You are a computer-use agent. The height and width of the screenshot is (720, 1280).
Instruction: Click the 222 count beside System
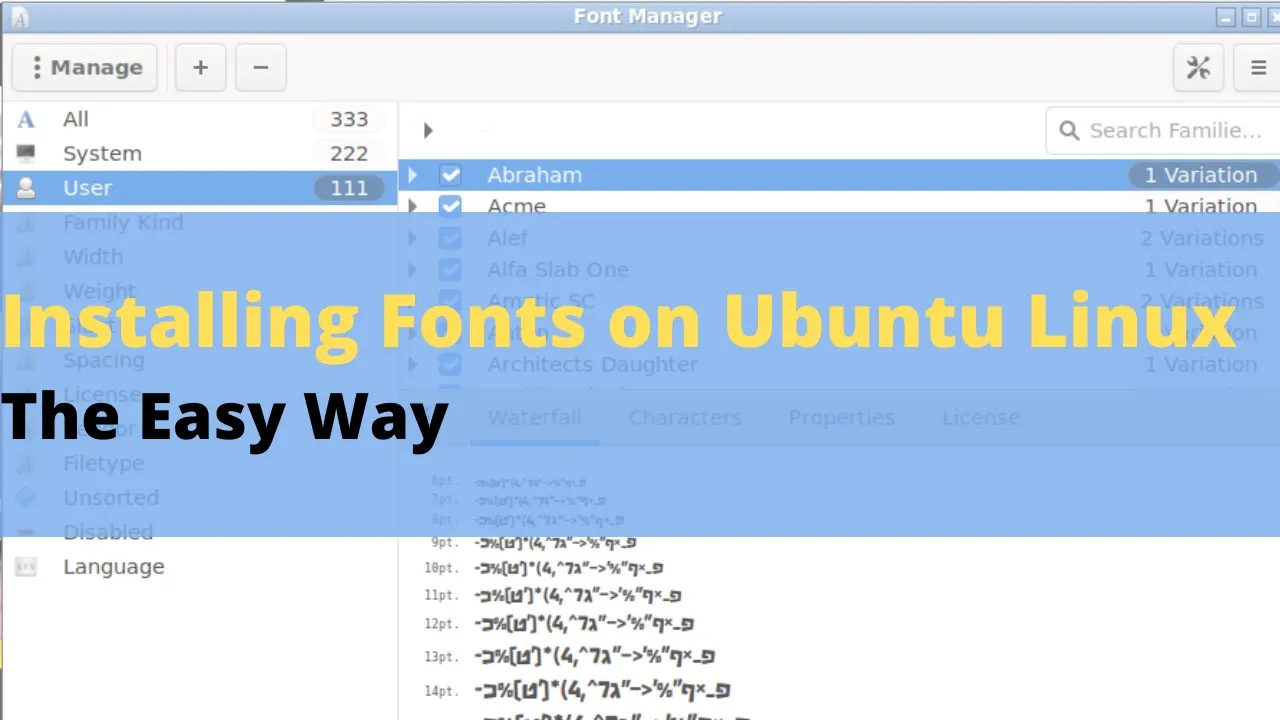coord(349,153)
